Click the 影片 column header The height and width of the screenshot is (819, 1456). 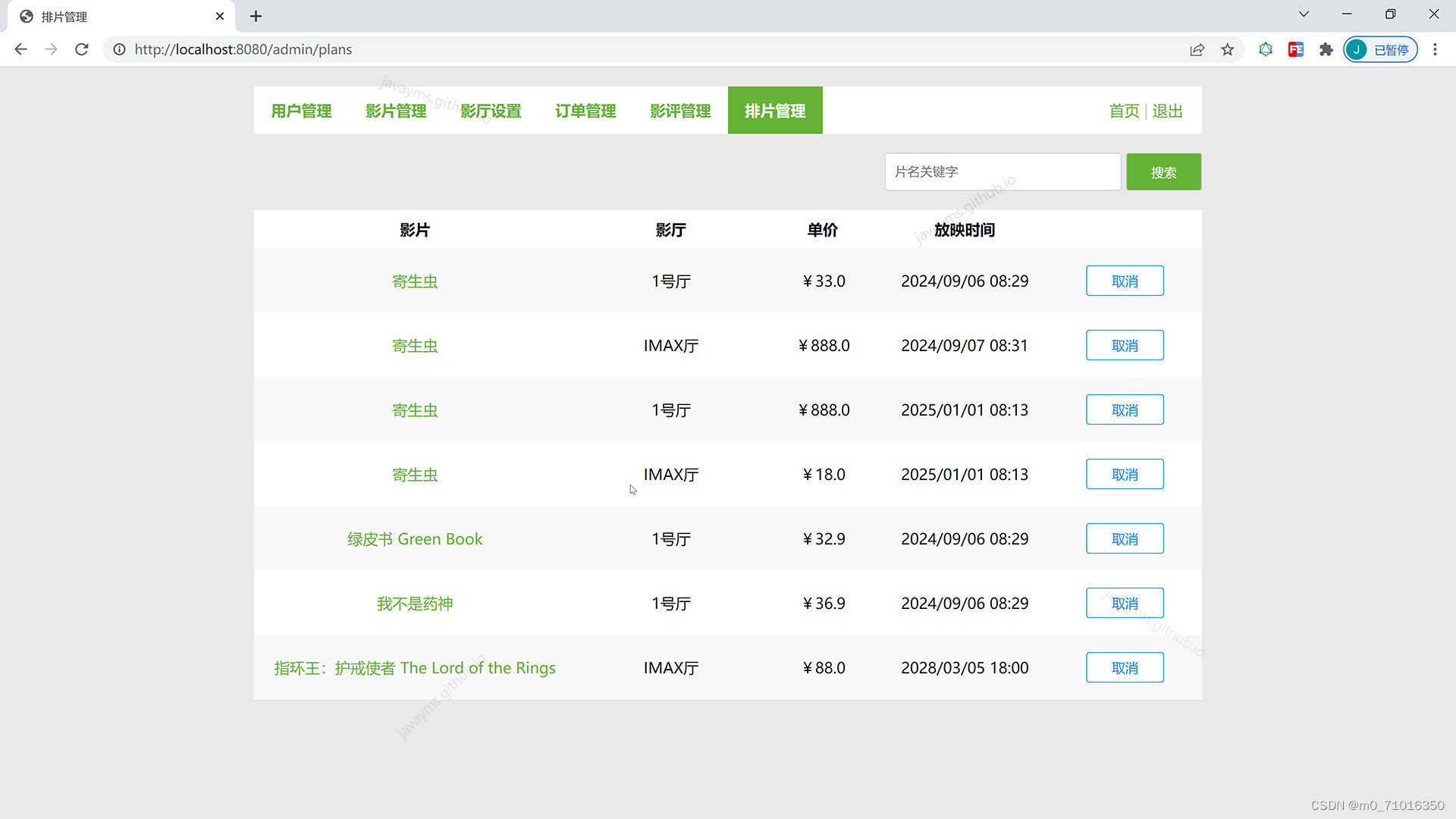[x=415, y=230]
